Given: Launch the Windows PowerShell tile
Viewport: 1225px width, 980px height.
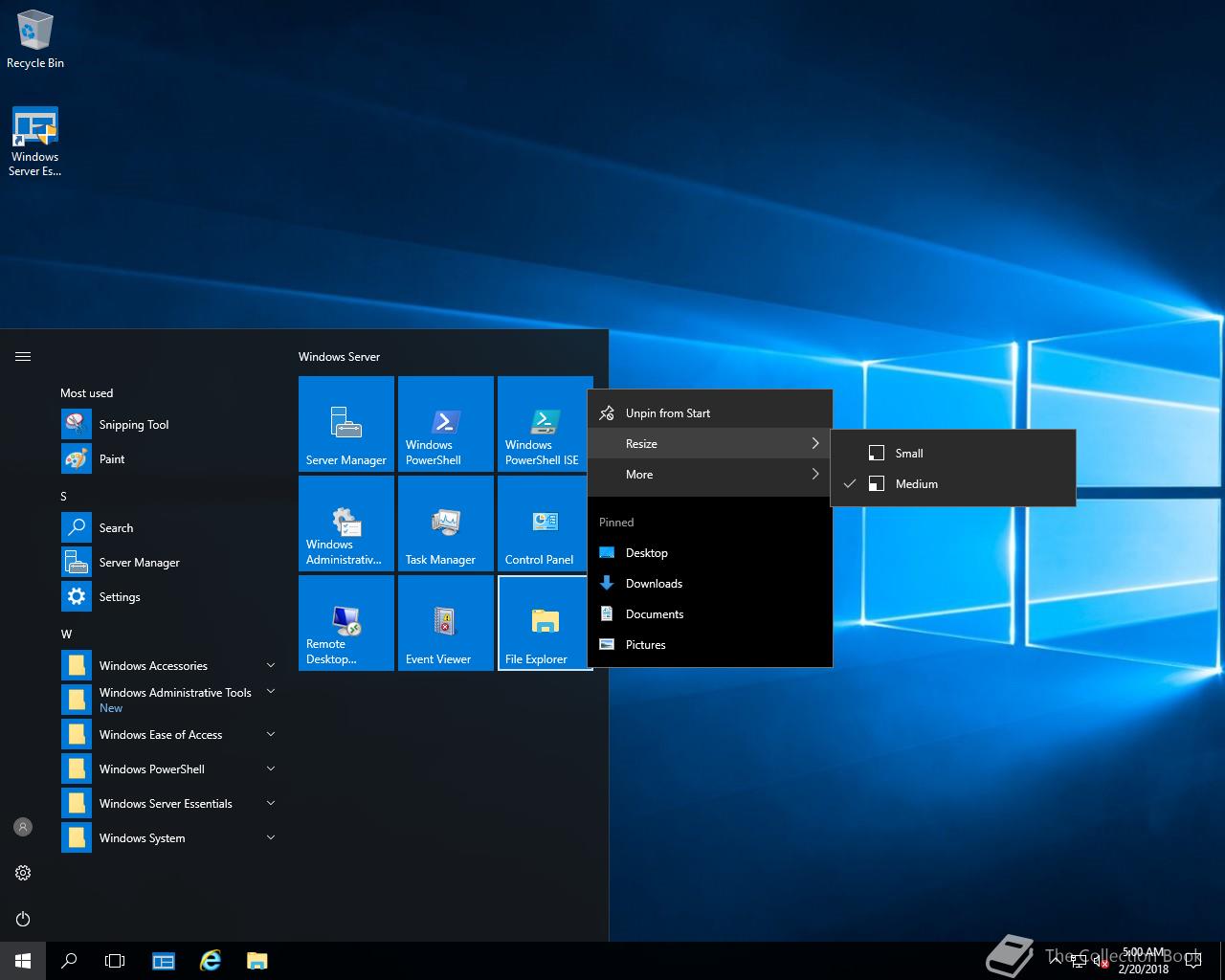Looking at the screenshot, I should click(446, 424).
